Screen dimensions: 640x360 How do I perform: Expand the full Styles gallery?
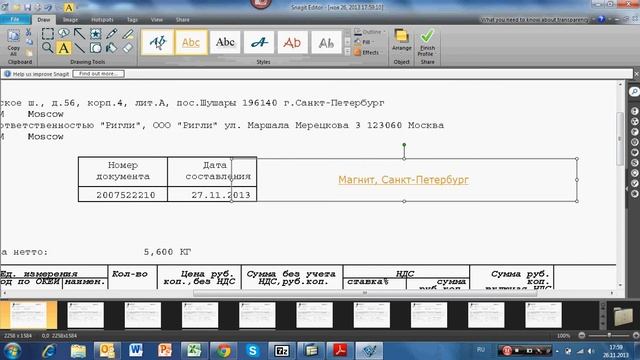(347, 52)
